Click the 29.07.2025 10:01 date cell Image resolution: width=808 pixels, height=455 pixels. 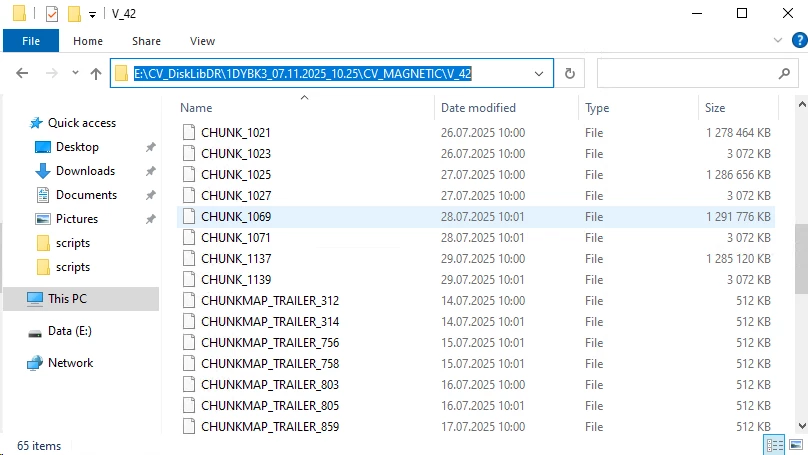(x=483, y=280)
